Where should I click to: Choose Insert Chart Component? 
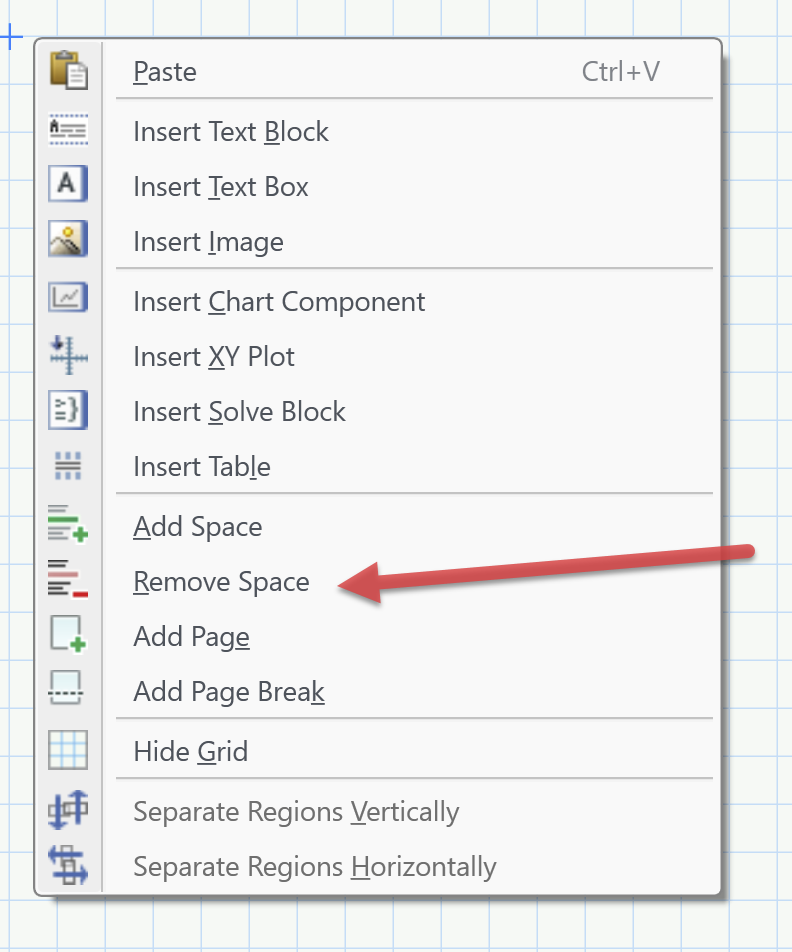pos(279,302)
